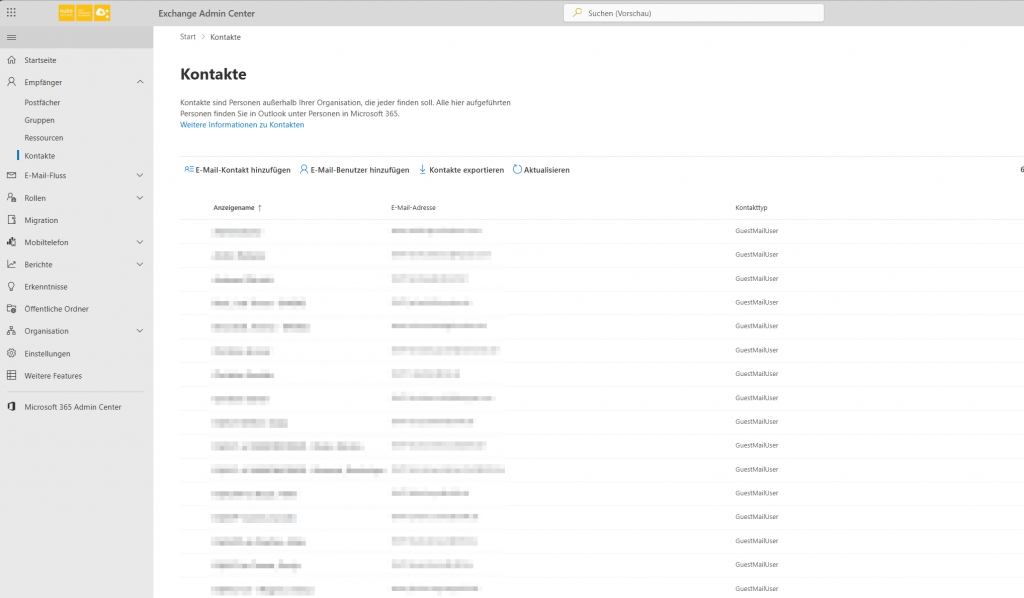The width and height of the screenshot is (1024, 598).
Task: Expand the Mobiltelefon section chevron
Action: [140, 242]
